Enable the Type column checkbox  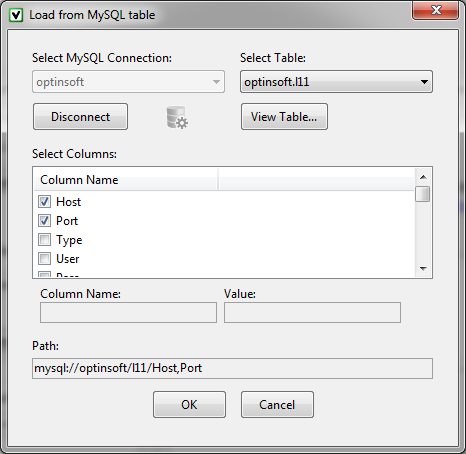[44, 239]
